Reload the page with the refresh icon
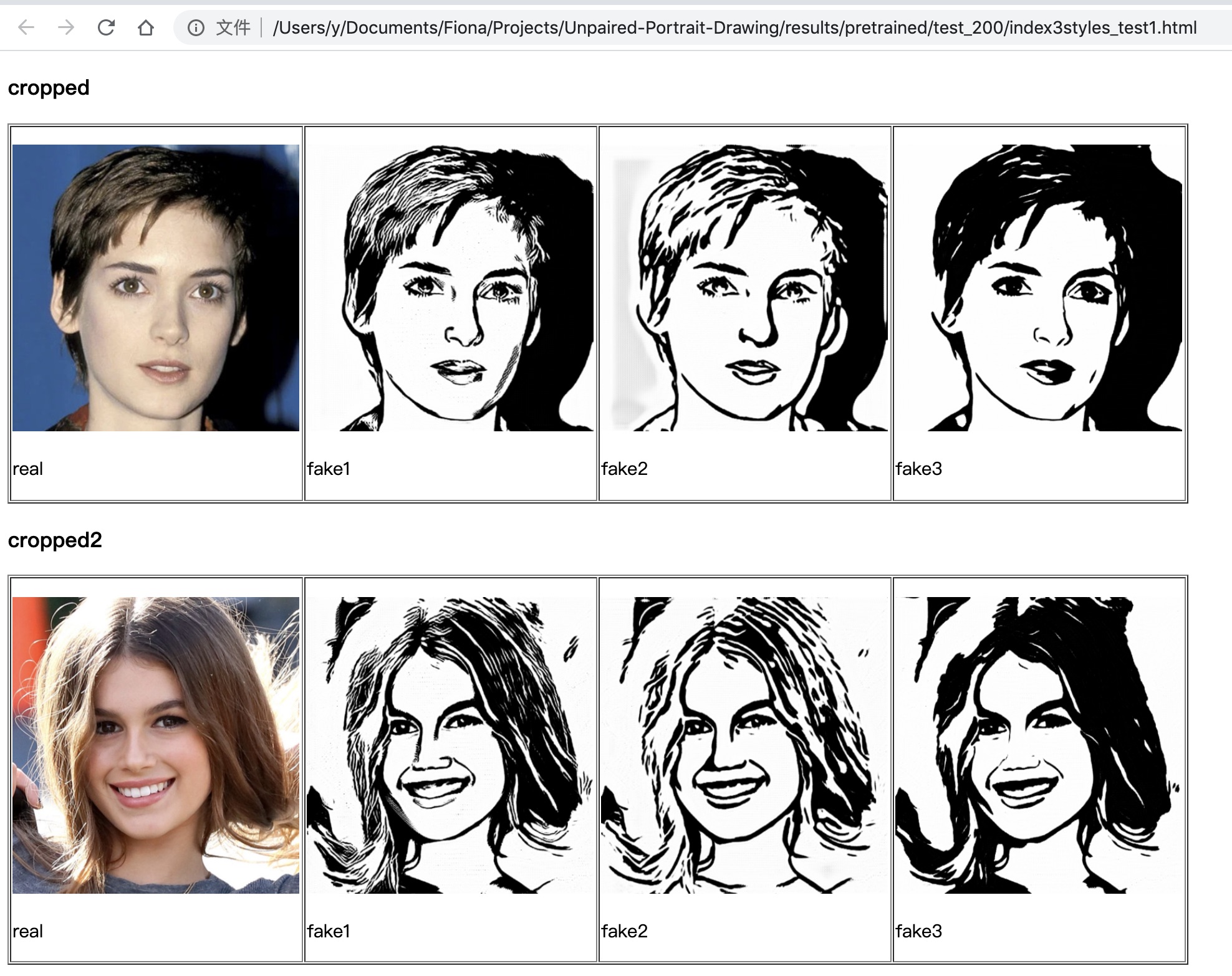1232x976 pixels. click(x=106, y=27)
